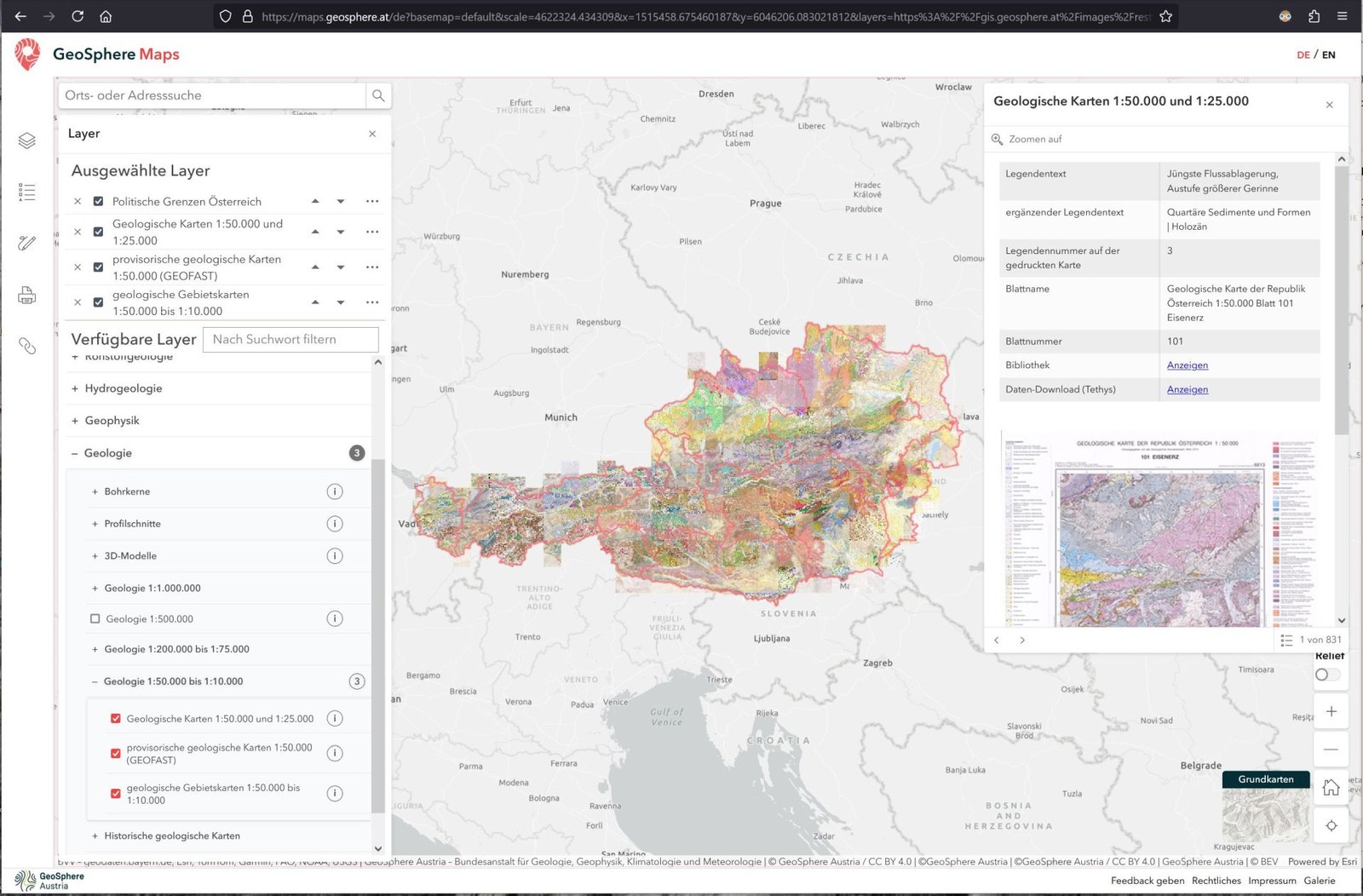Open the Share link icon in the sidebar
Image resolution: width=1363 pixels, height=896 pixels.
click(26, 347)
